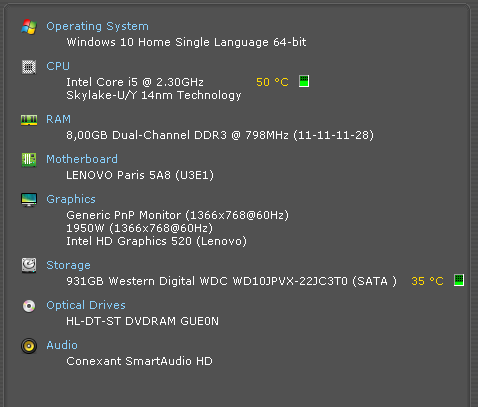Click the monitor Graphics icon
Screen dimensions: 478x407
(x=29, y=200)
